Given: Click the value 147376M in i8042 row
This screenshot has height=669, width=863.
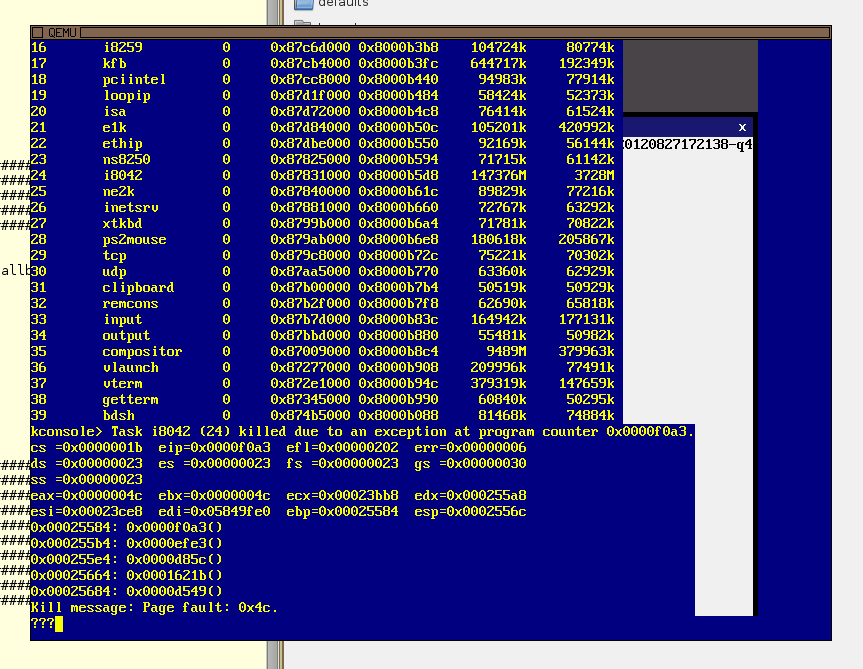Looking at the screenshot, I should tap(498, 175).
